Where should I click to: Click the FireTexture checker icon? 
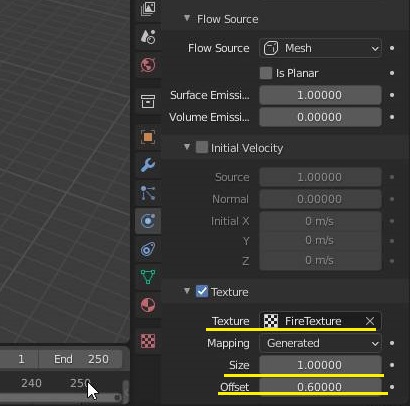[271, 321]
